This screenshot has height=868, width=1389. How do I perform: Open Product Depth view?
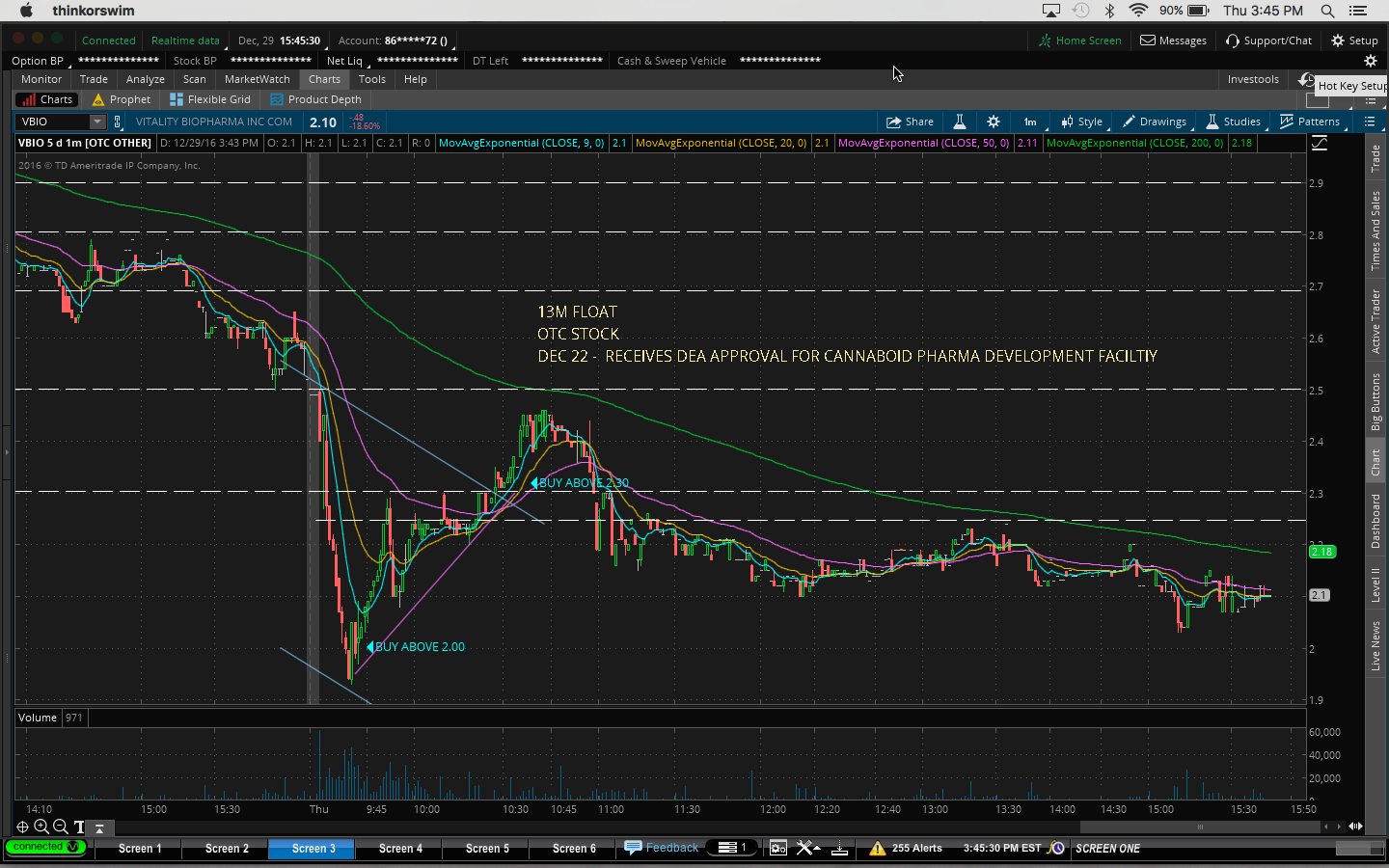[315, 99]
